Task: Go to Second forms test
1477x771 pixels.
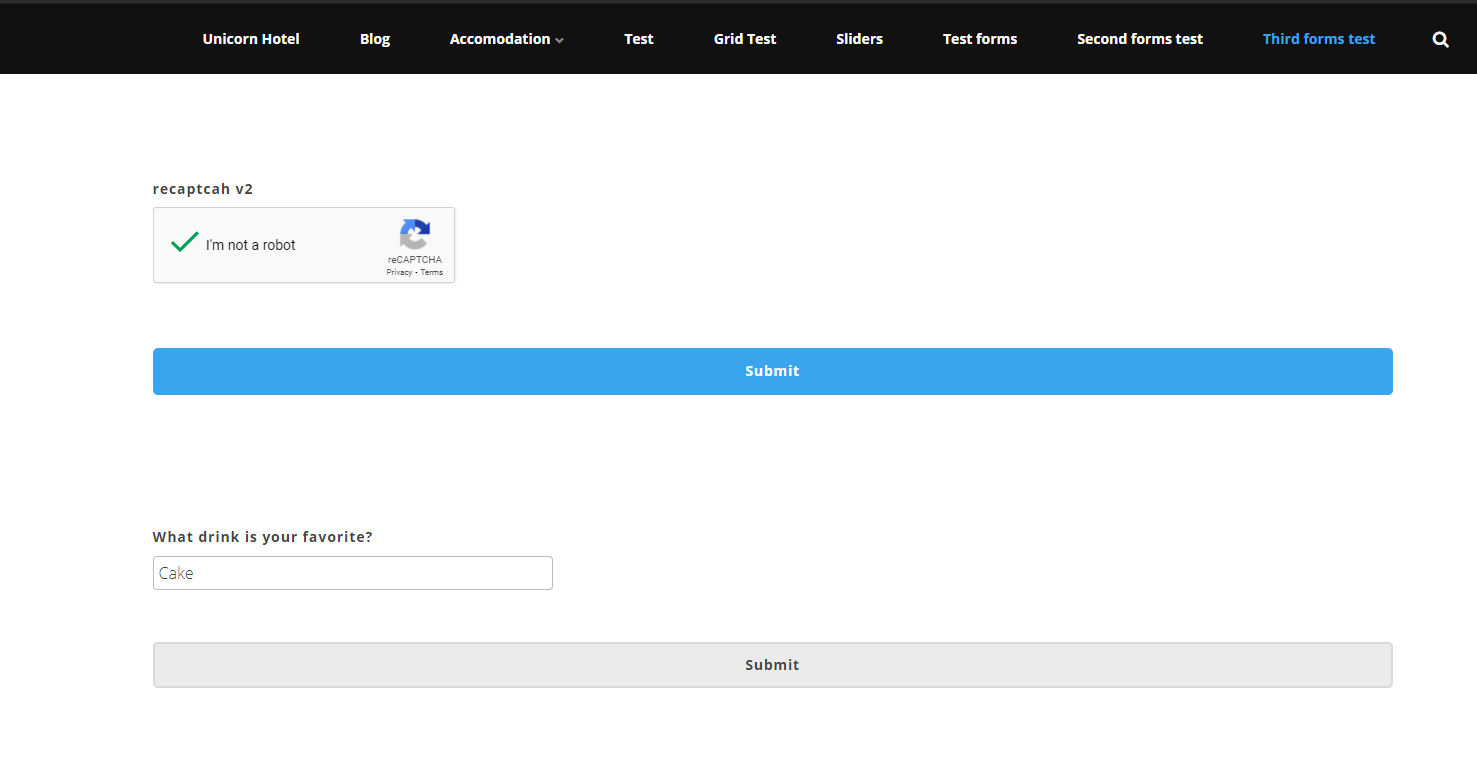Action: pos(1140,39)
